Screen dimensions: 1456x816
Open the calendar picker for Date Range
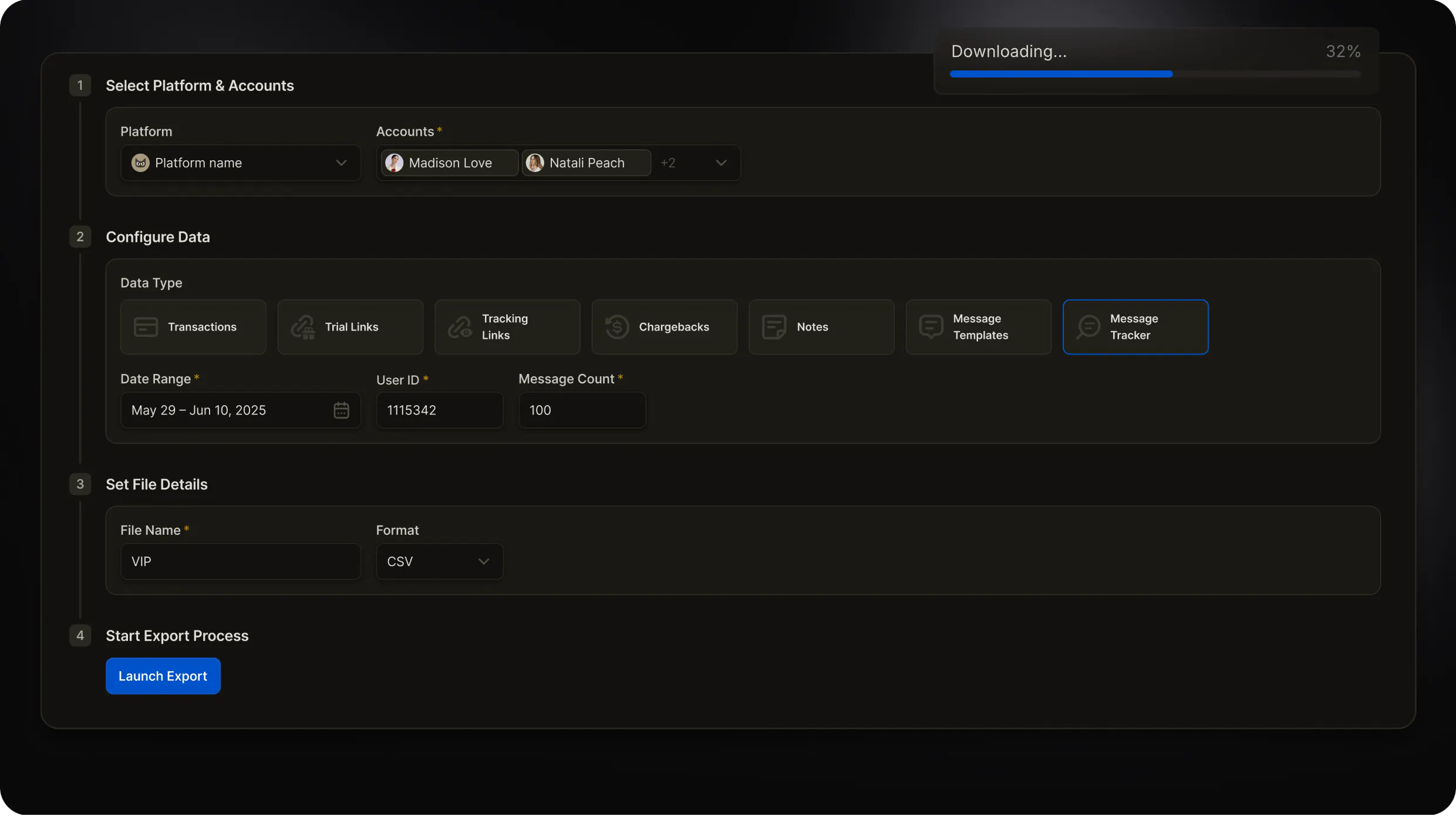[341, 410]
